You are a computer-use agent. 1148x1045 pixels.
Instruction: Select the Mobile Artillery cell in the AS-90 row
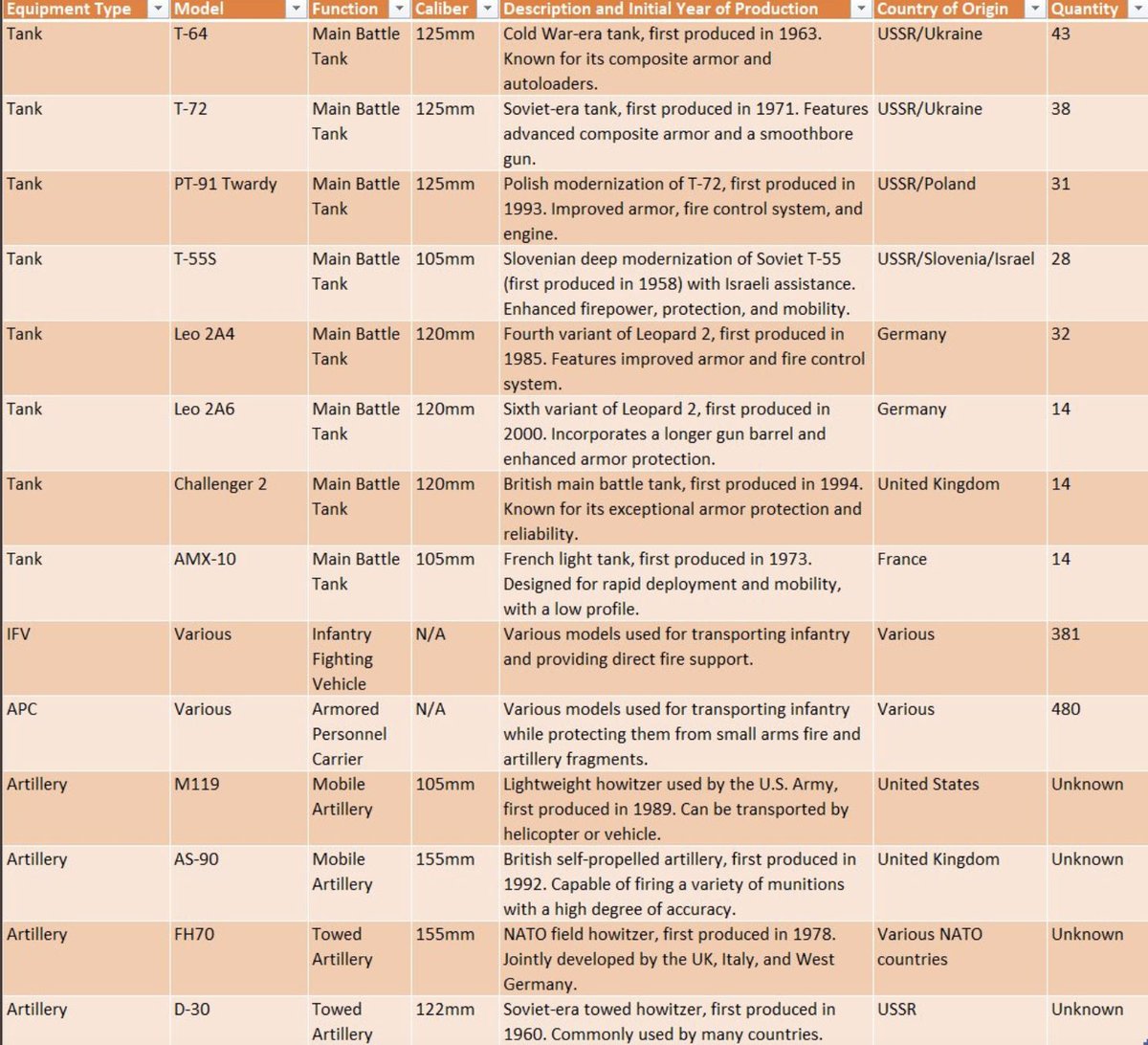[360, 884]
